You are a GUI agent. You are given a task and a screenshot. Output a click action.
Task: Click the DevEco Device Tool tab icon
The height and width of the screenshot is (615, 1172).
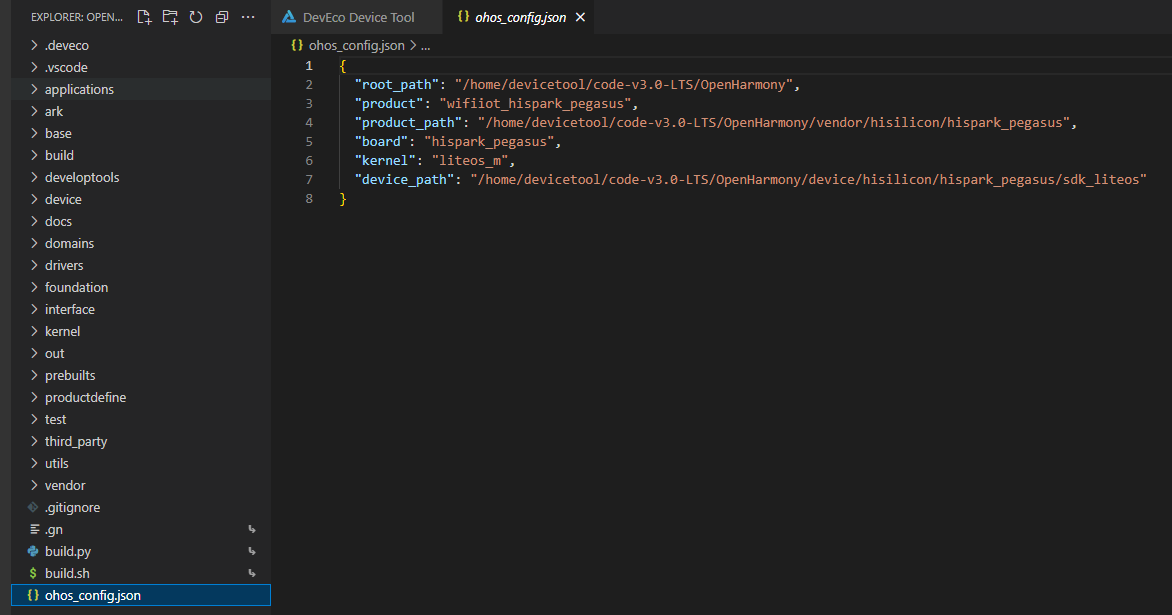click(289, 17)
